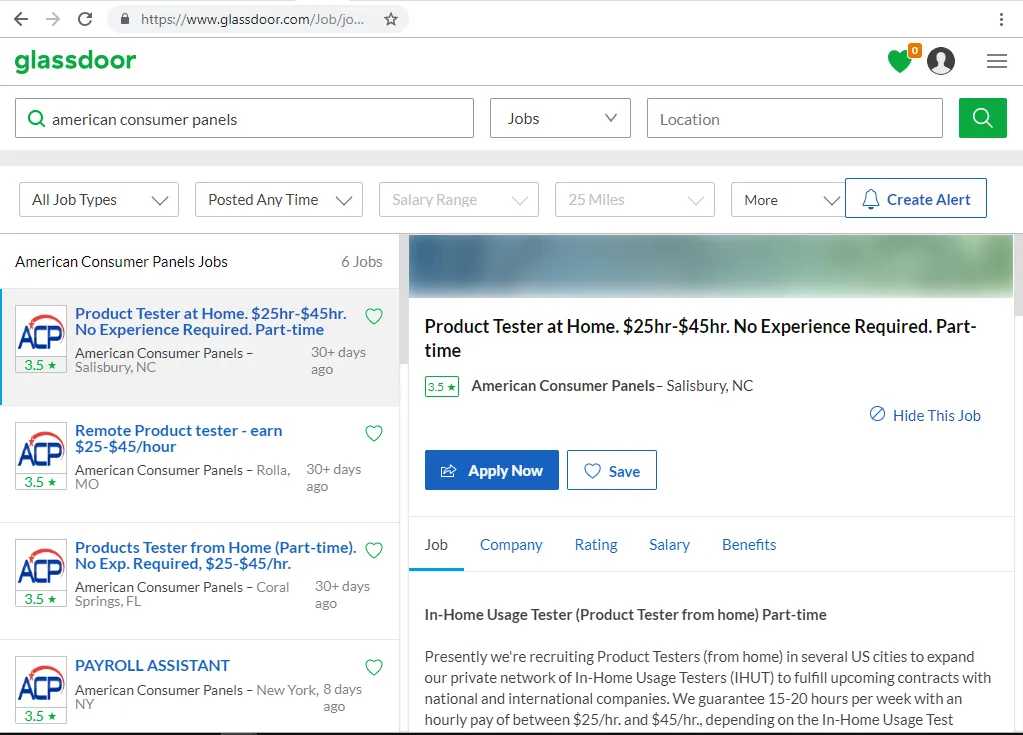Open the user profile avatar

pos(941,61)
